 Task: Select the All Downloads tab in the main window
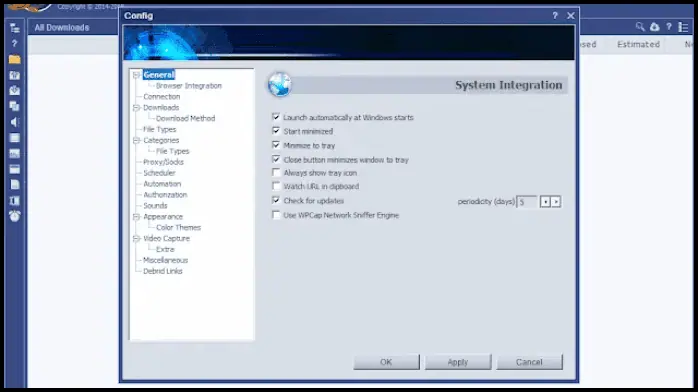coord(62,28)
